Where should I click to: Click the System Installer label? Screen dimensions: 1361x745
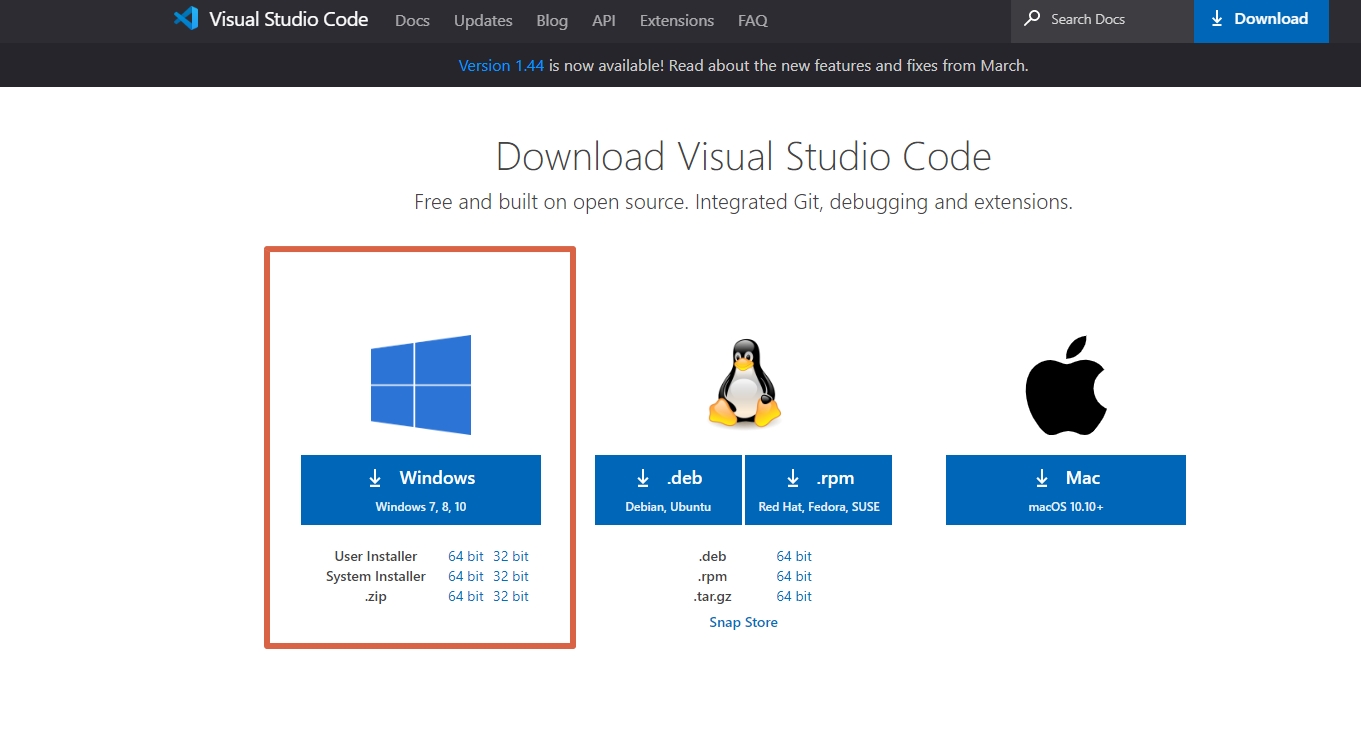[x=376, y=576]
